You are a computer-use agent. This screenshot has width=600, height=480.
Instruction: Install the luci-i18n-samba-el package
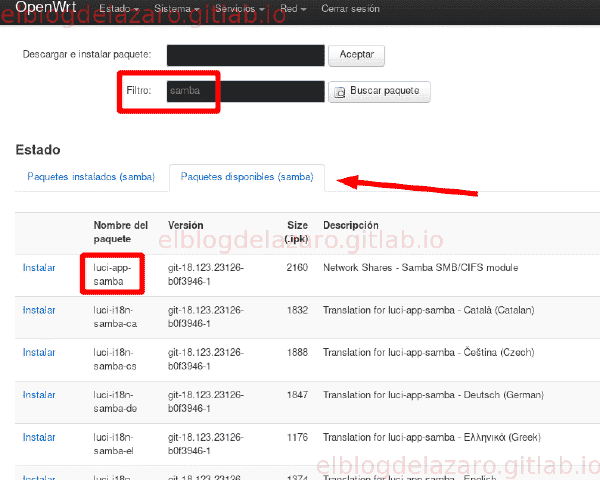tap(39, 437)
